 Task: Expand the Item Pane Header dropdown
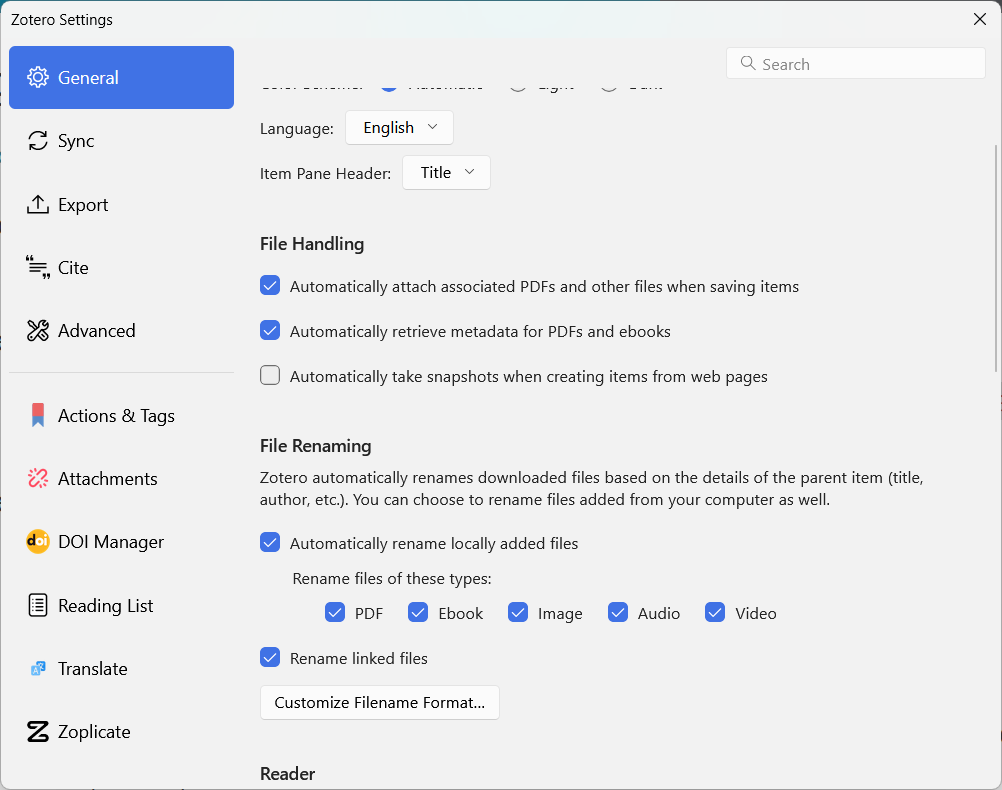click(x=446, y=173)
